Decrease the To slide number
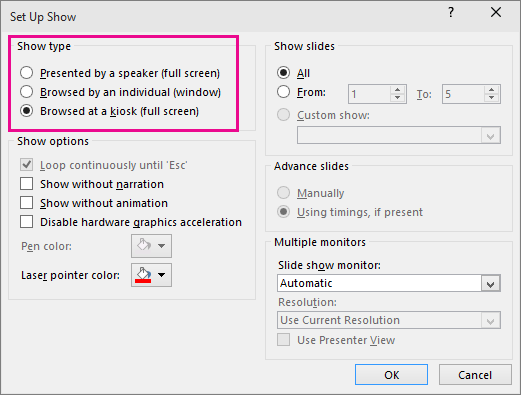Screen dimensions: 521x395 click(x=491, y=98)
